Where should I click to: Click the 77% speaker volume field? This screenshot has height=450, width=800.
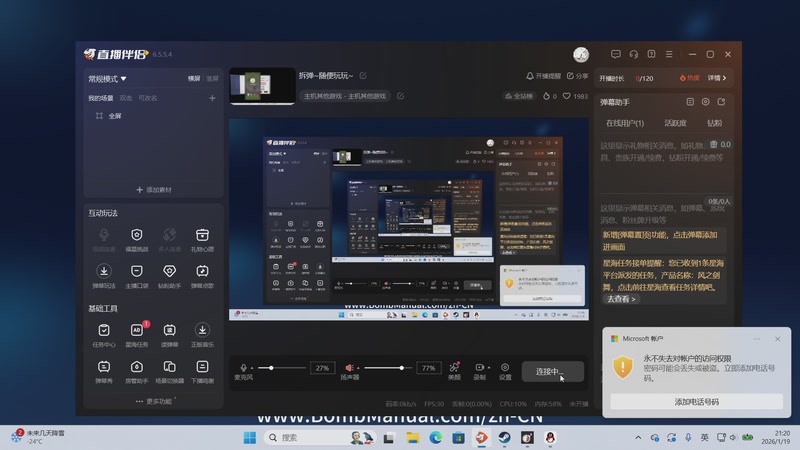coord(429,368)
